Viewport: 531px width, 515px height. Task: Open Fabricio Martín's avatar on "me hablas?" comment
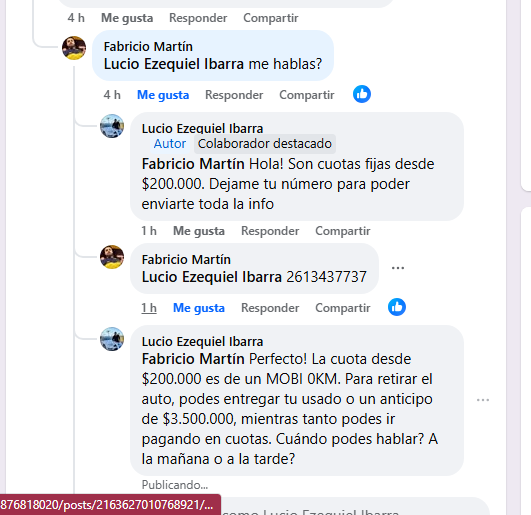[x=74, y=48]
